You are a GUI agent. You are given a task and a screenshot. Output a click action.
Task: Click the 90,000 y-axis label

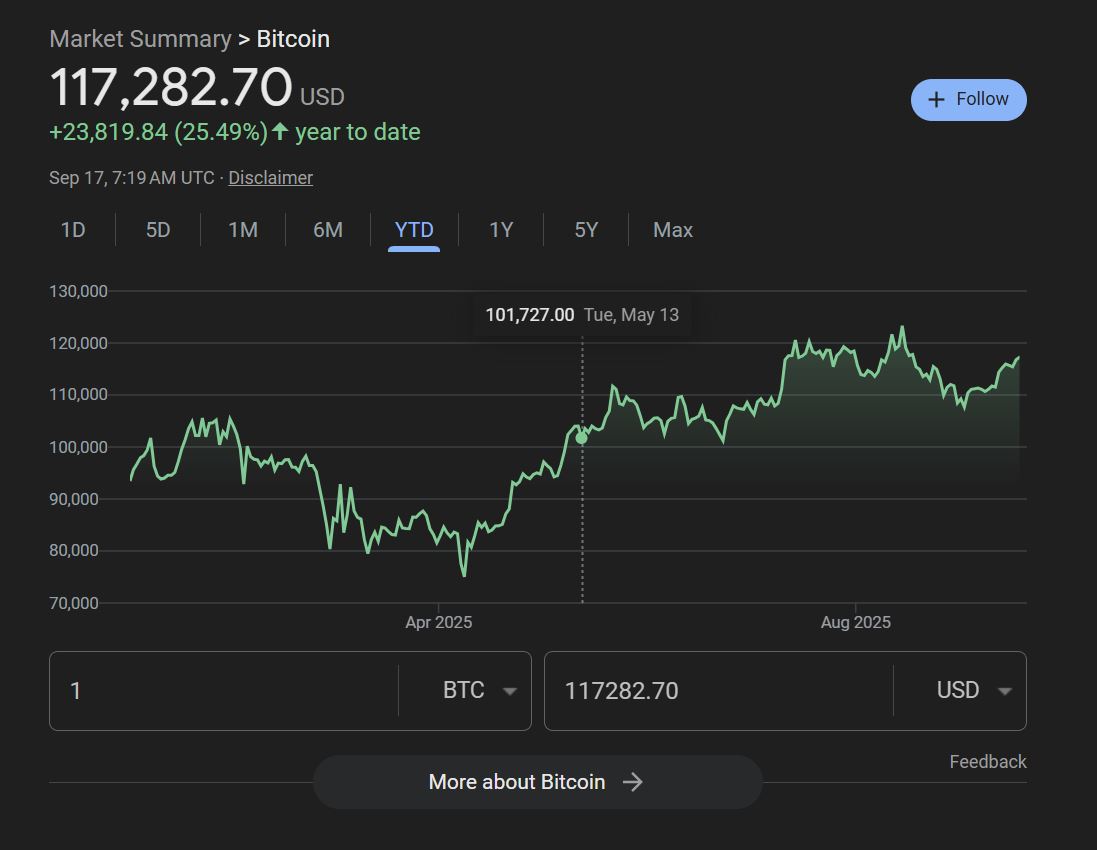[x=74, y=499]
